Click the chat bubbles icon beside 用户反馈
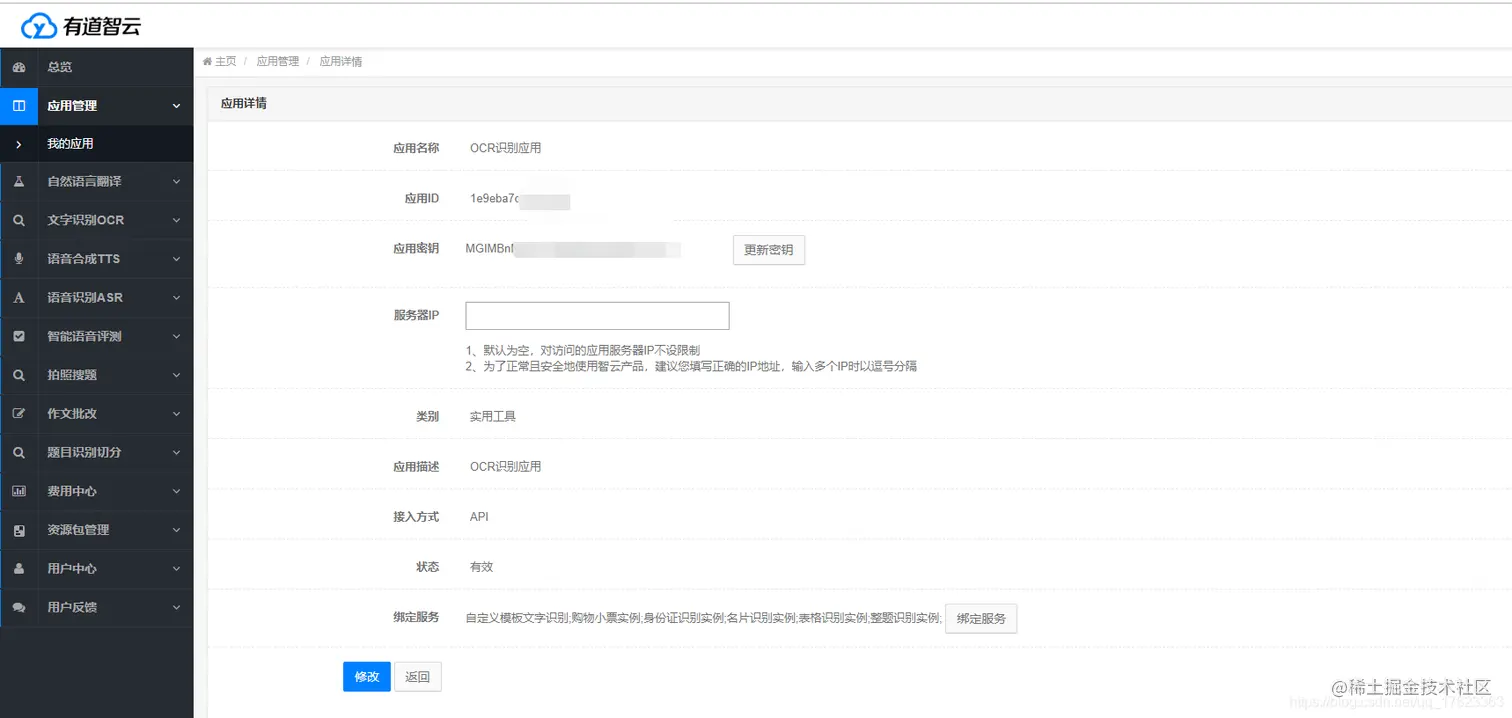Viewport: 1512px width, 718px height. tap(18, 607)
